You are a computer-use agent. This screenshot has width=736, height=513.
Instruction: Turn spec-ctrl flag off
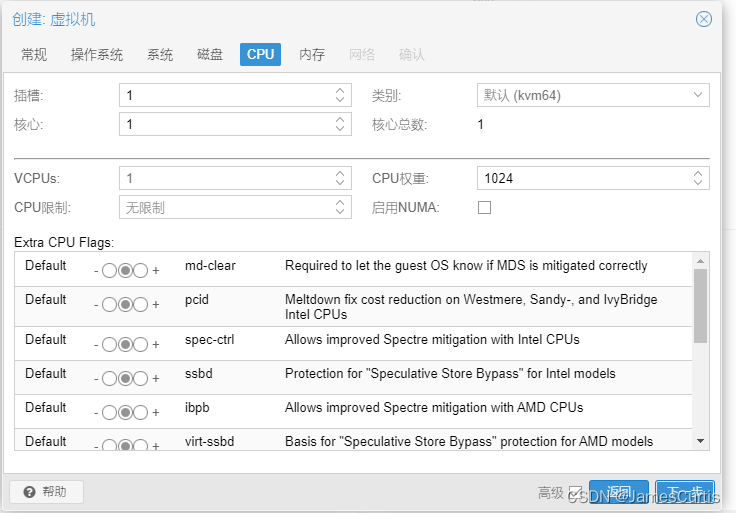(109, 345)
